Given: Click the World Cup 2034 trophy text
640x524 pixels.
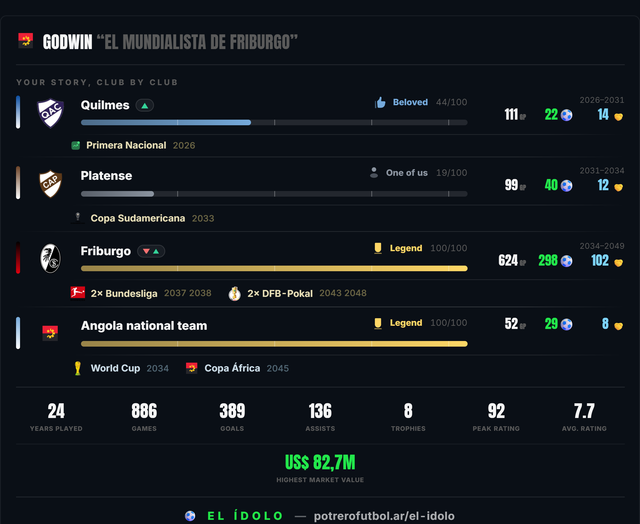Looking at the screenshot, I should tap(129, 369).
